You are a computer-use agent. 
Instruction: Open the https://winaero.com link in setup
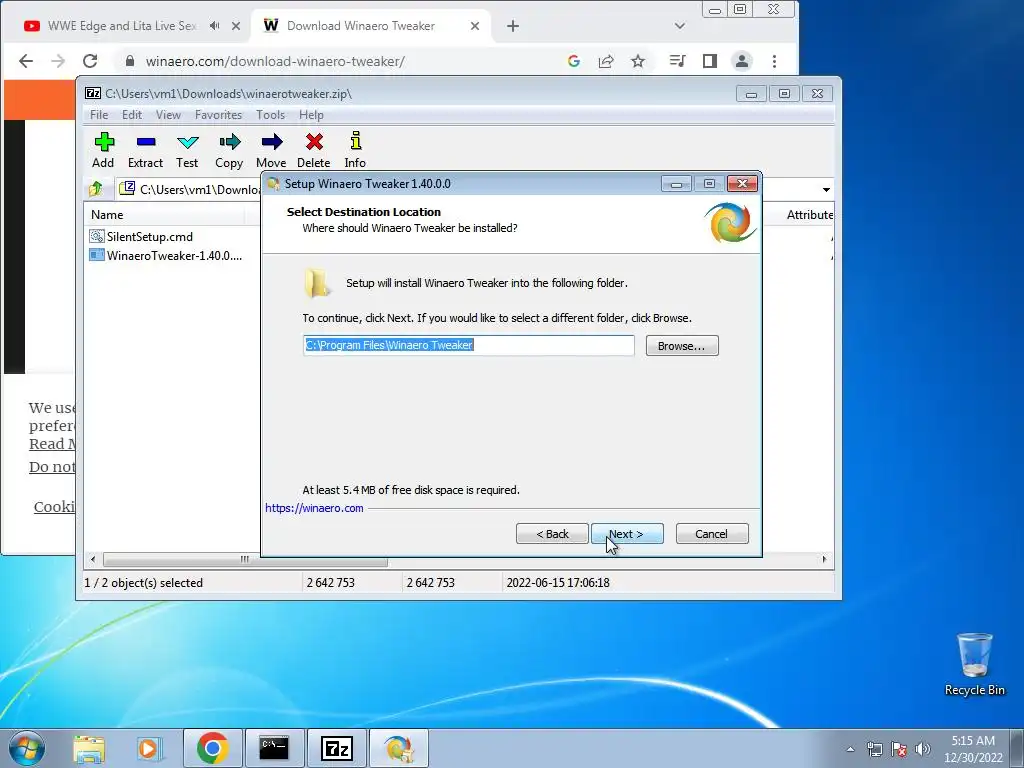click(x=314, y=508)
